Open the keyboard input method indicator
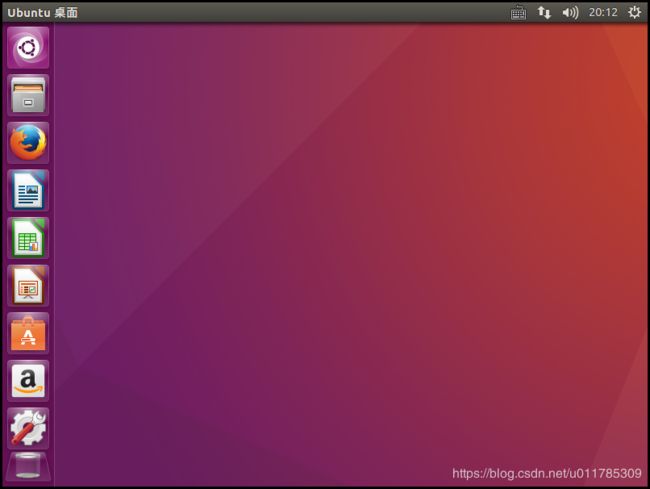 coord(518,13)
